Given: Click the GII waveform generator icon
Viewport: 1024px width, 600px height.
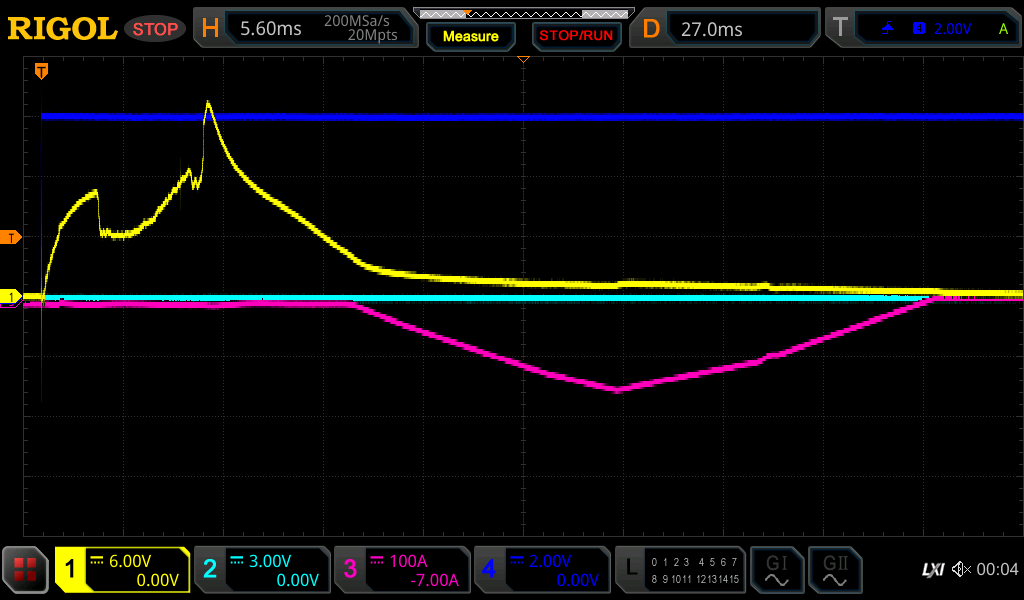Looking at the screenshot, I should pos(835,570).
